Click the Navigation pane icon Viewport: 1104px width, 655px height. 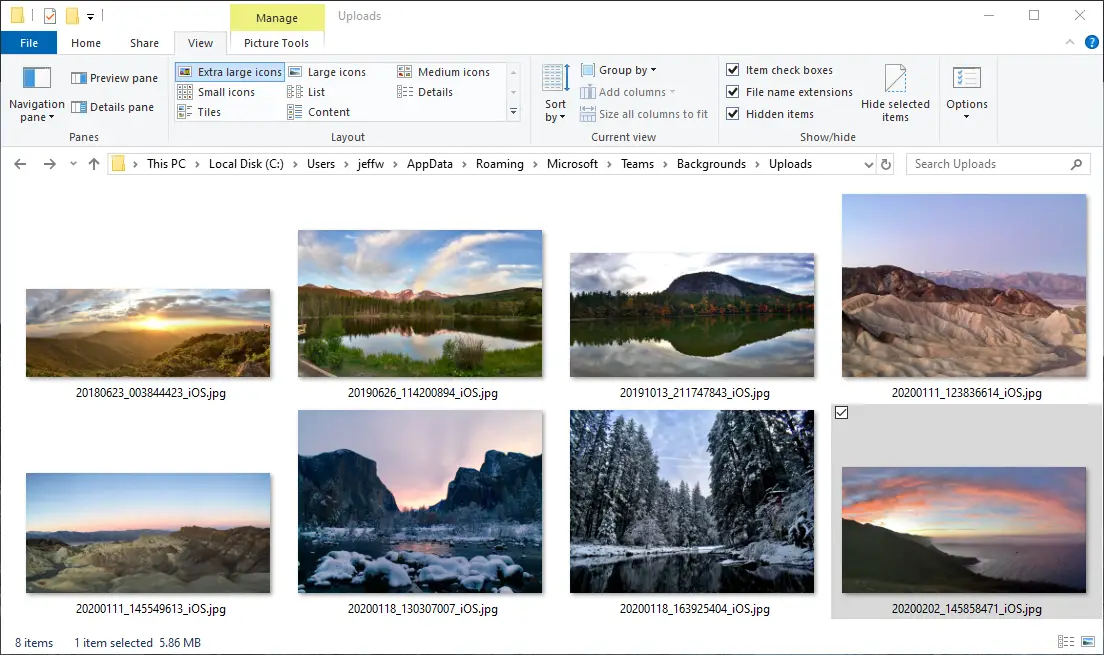click(x=36, y=78)
